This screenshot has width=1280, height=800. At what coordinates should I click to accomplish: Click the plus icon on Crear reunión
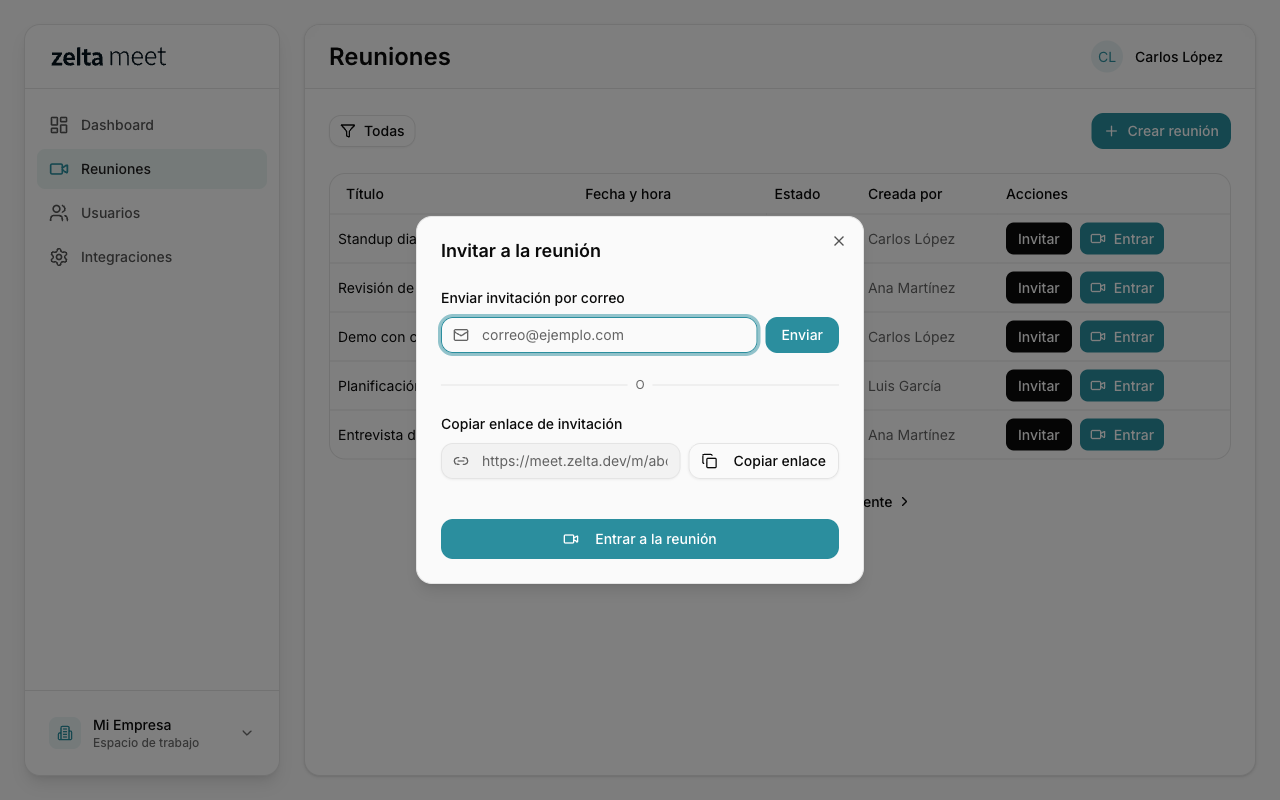(x=1112, y=131)
